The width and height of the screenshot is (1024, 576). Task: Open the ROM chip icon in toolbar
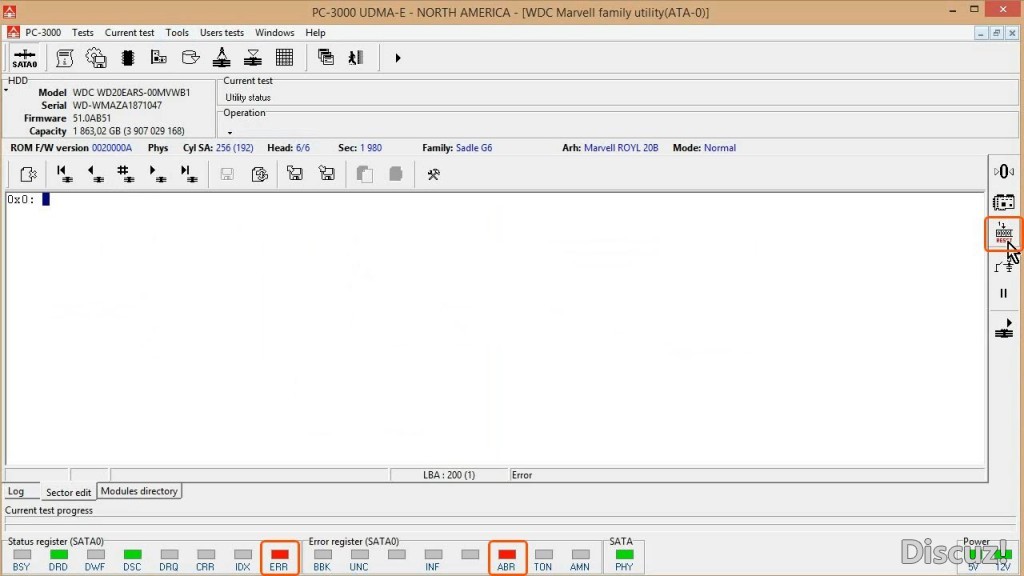[x=128, y=58]
